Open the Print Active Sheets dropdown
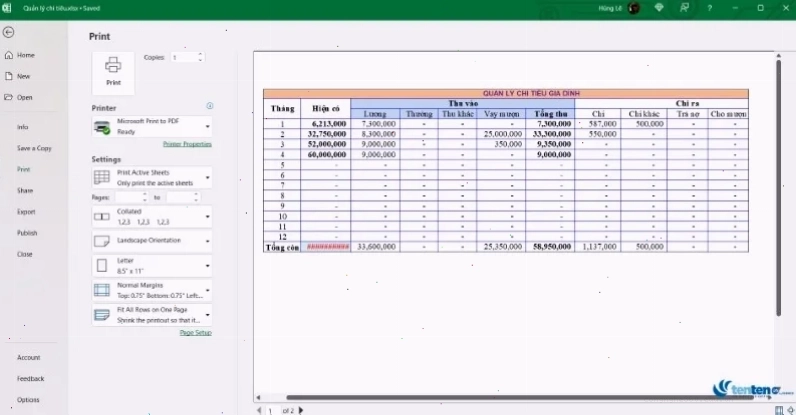Image resolution: width=796 pixels, height=416 pixels. point(152,178)
